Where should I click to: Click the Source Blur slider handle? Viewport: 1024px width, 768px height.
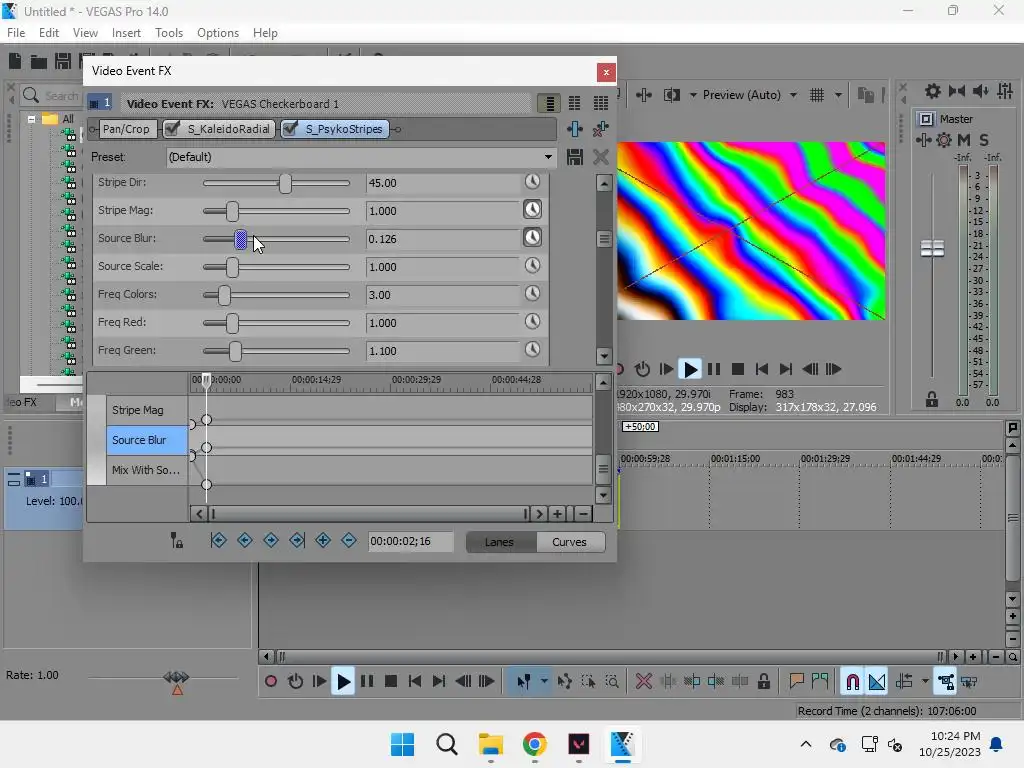[241, 240]
